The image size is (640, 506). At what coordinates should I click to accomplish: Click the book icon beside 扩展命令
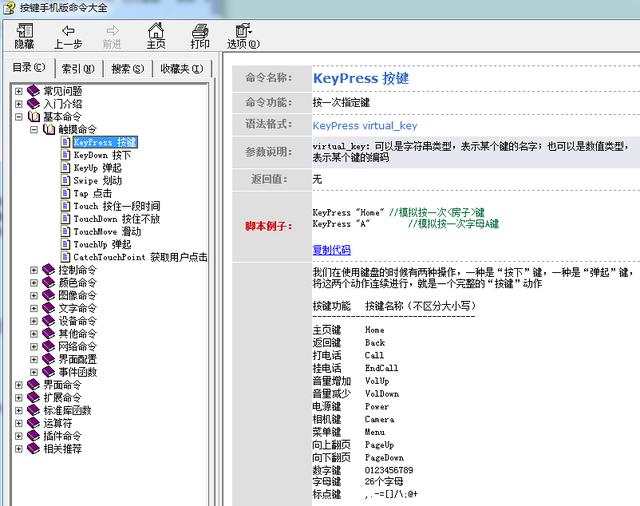tap(33, 397)
